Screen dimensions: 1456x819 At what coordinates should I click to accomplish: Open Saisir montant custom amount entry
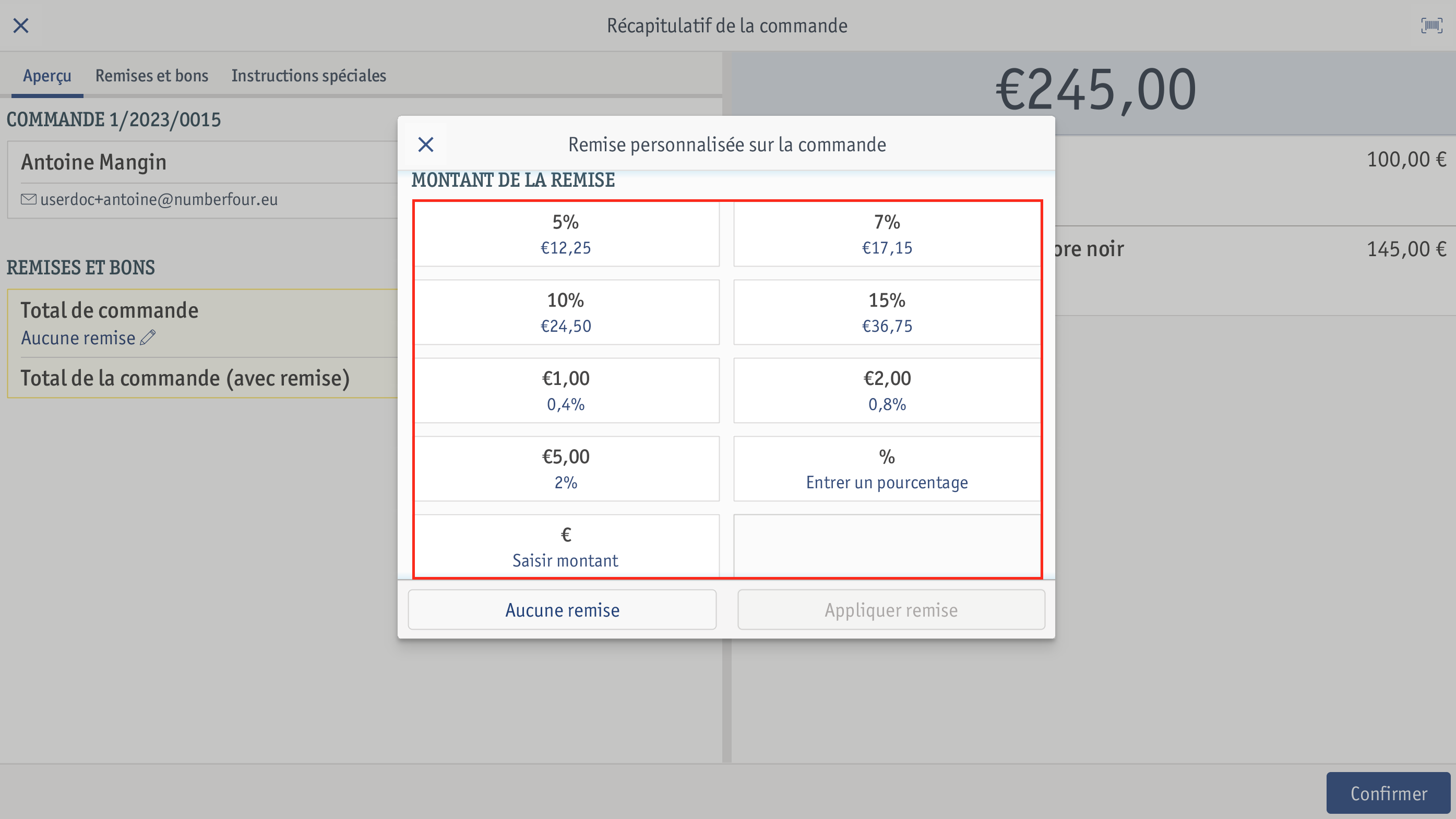pyautogui.click(x=566, y=547)
